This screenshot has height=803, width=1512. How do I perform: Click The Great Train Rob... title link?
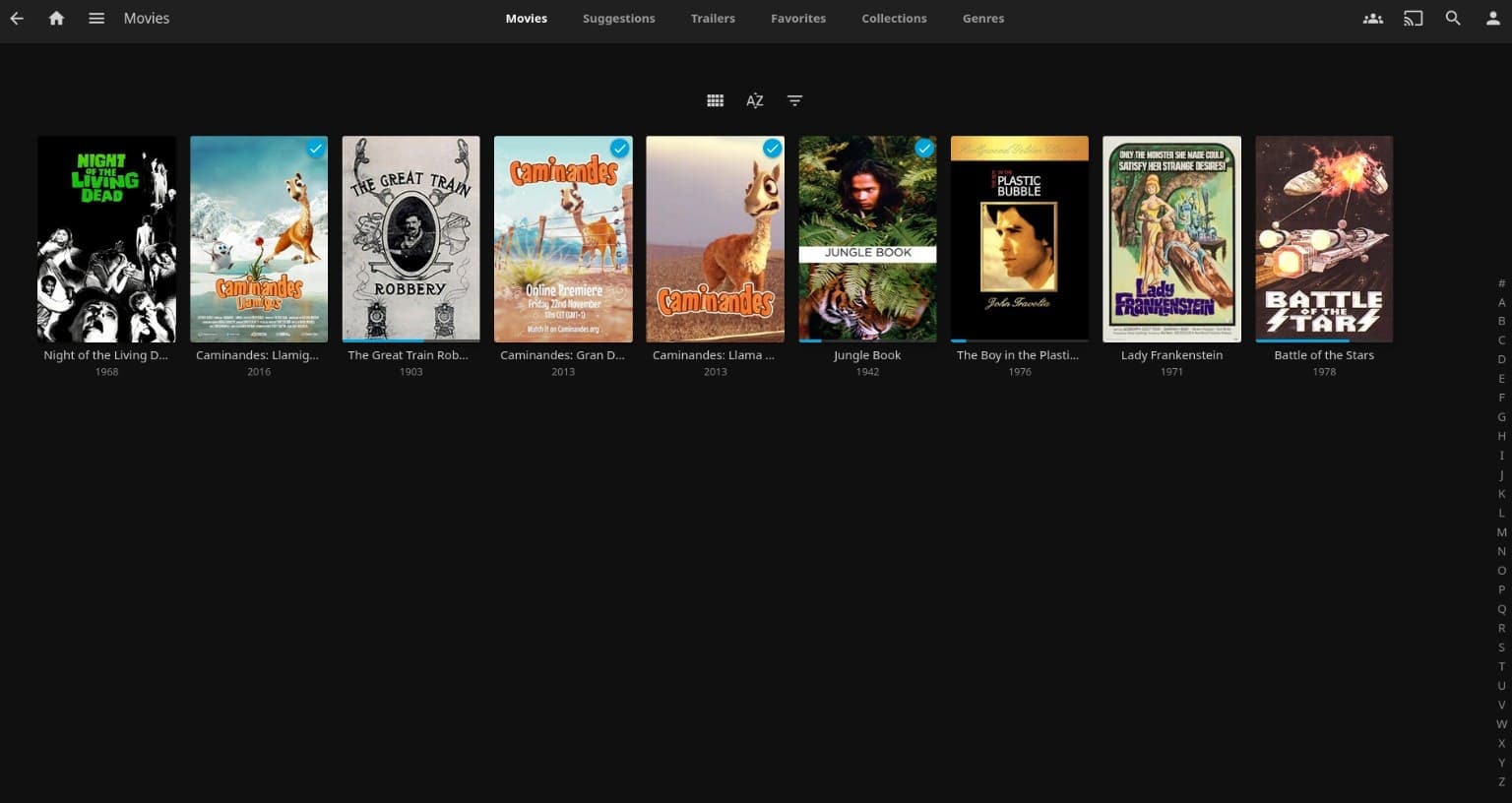[409, 355]
